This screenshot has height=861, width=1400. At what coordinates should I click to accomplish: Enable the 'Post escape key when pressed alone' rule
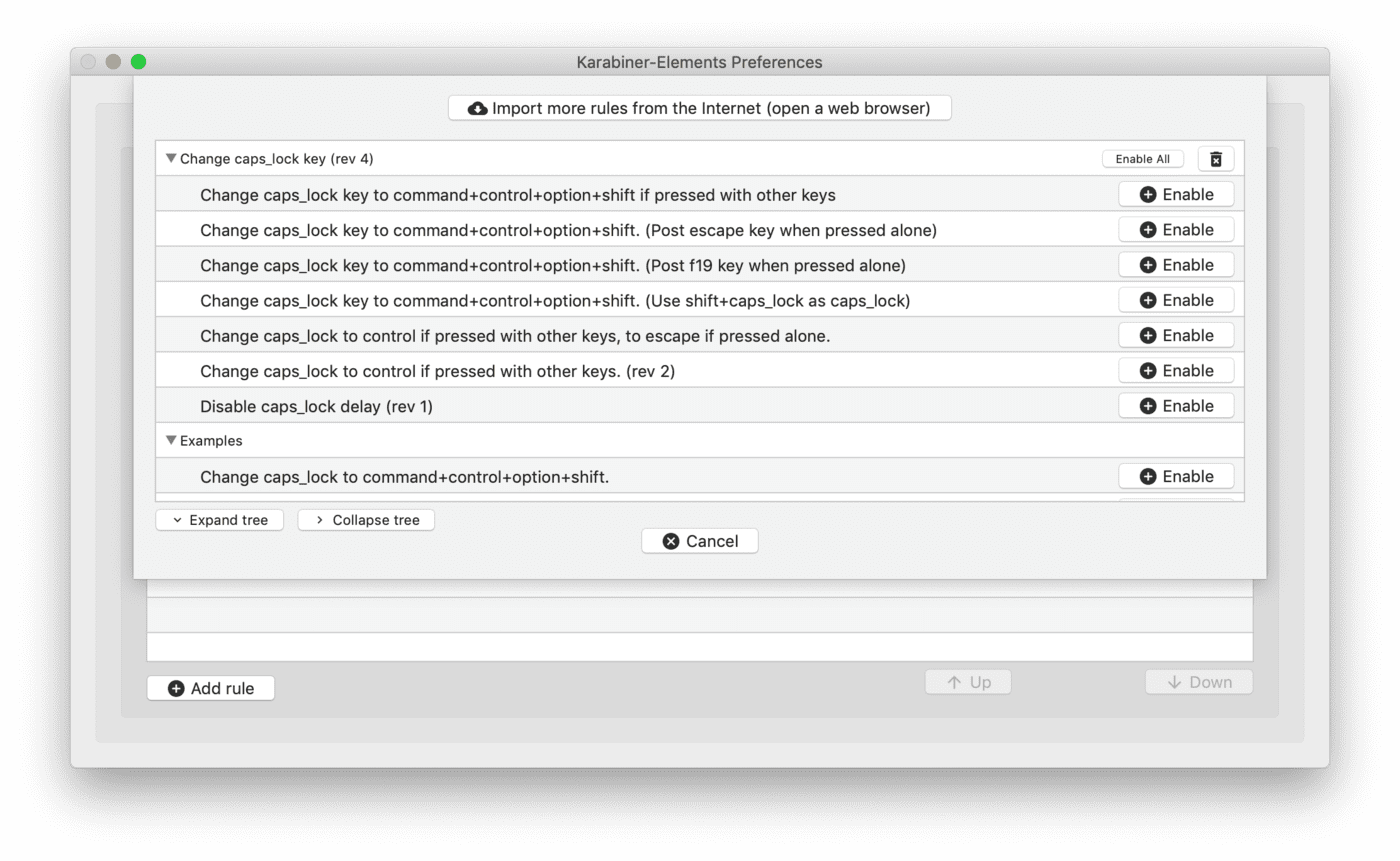[1176, 230]
